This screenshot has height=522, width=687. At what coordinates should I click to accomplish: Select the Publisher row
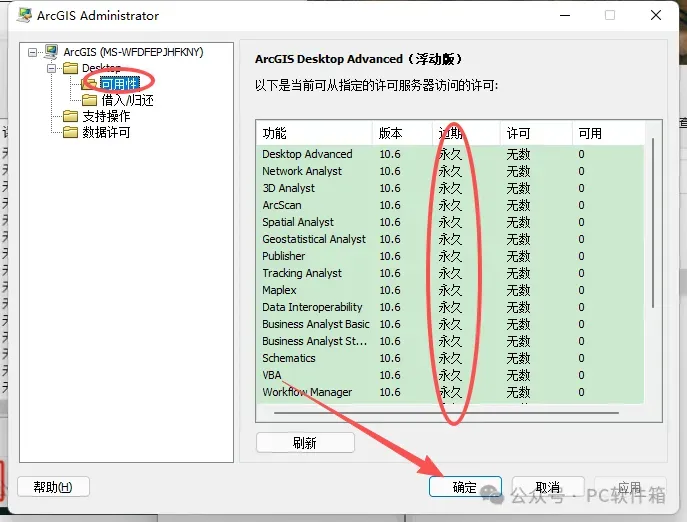coord(450,256)
